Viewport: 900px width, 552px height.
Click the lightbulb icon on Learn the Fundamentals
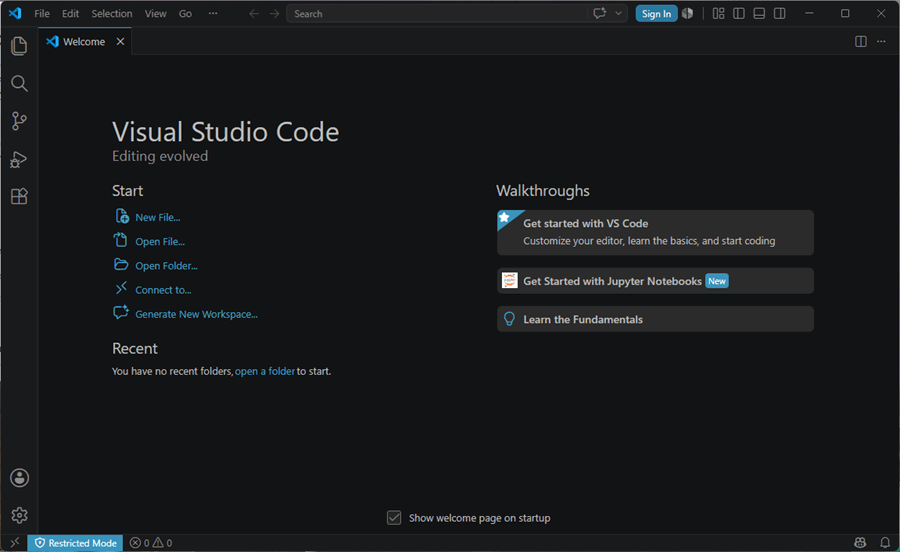[509, 319]
